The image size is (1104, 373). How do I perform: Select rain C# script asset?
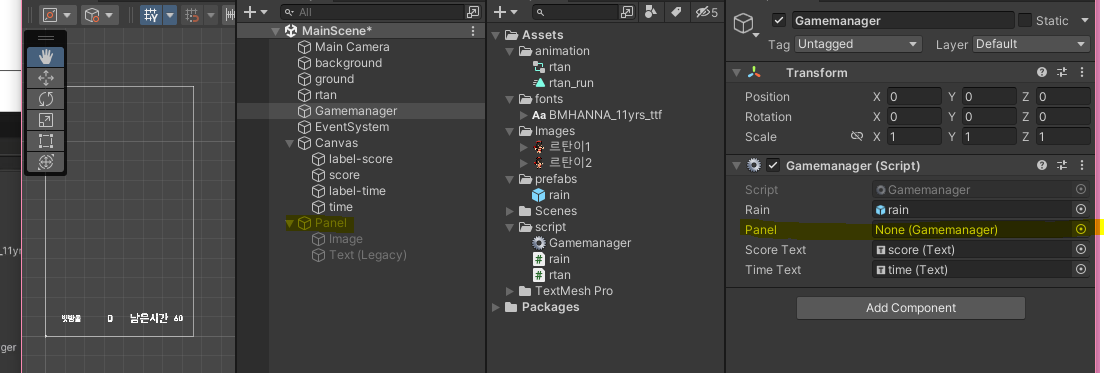(559, 259)
